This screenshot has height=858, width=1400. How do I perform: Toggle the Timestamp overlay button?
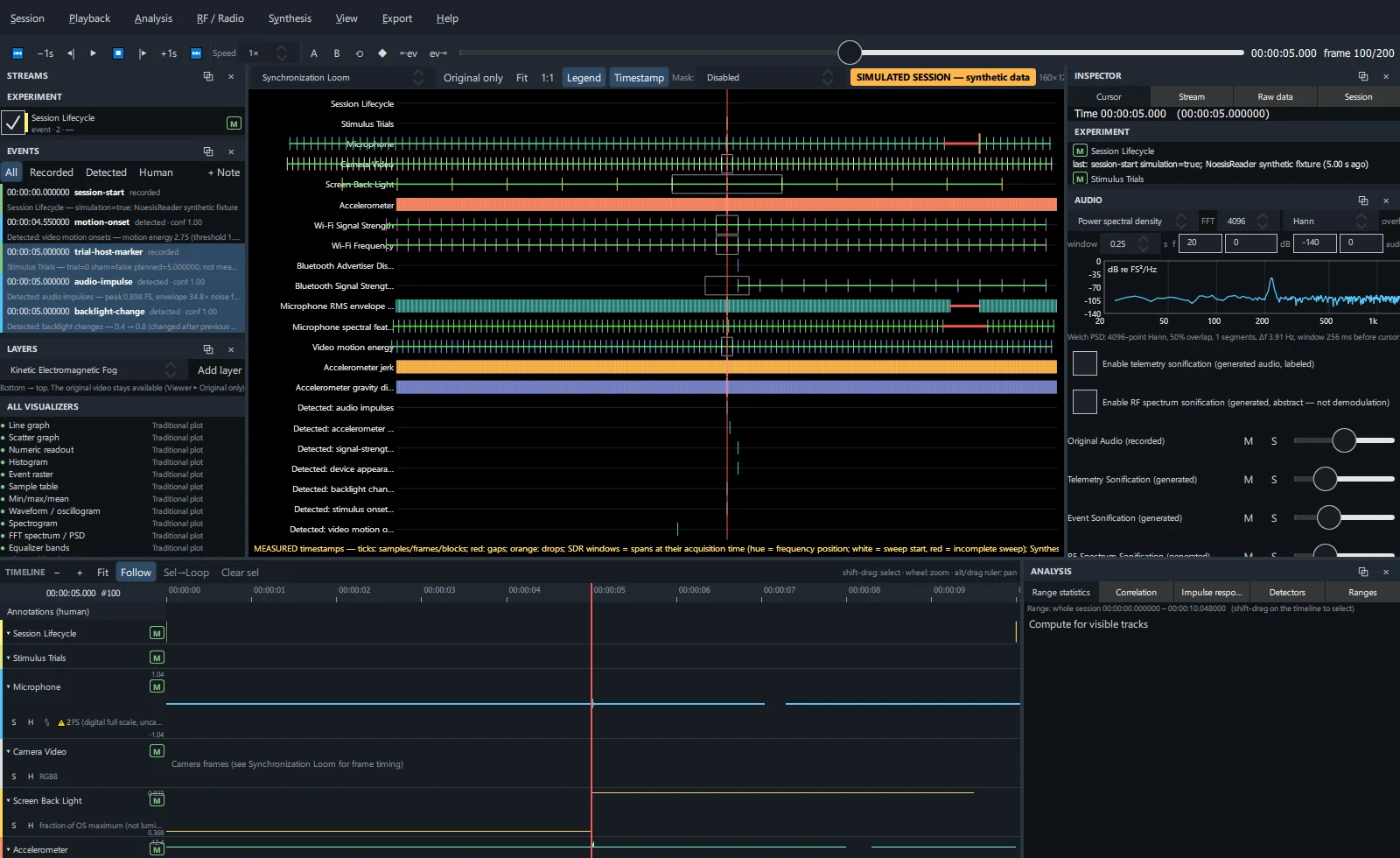[x=639, y=78]
